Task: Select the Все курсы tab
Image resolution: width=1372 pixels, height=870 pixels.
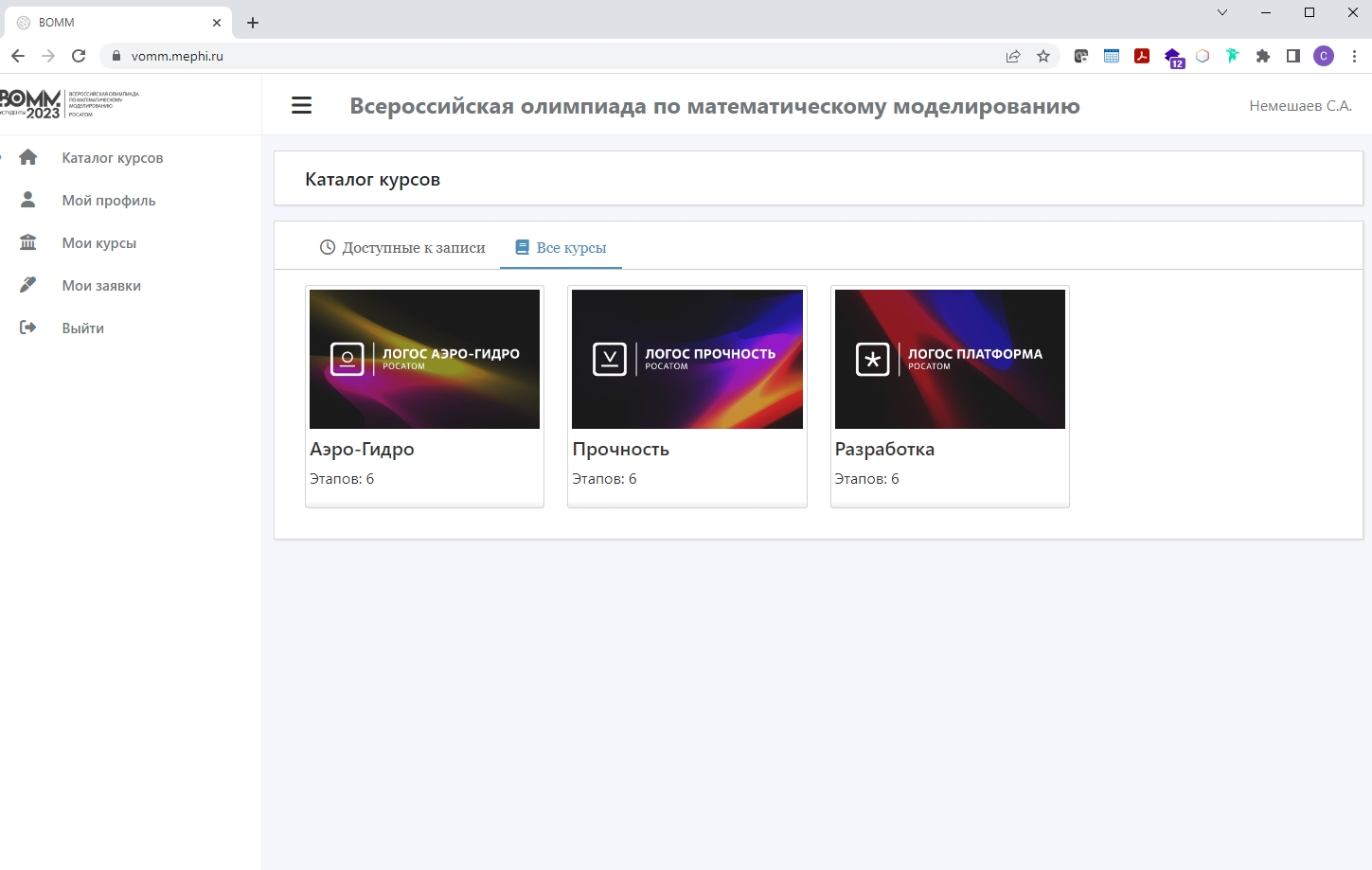Action: point(561,248)
